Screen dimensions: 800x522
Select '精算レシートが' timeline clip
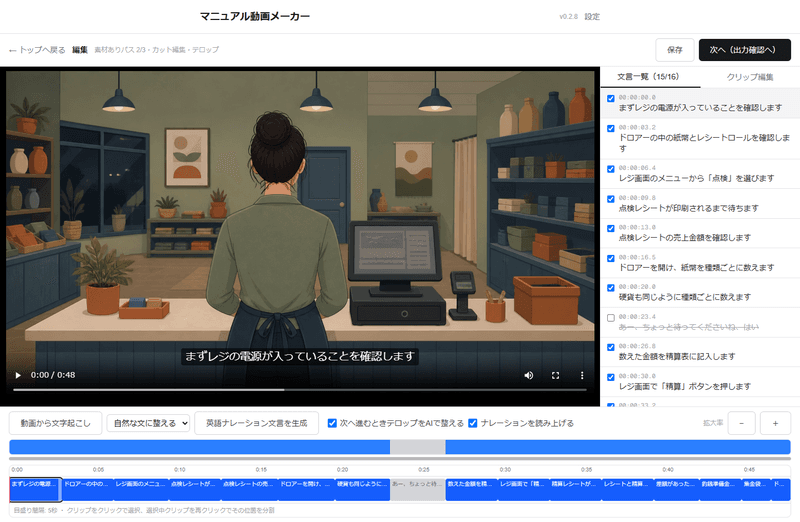(x=576, y=489)
